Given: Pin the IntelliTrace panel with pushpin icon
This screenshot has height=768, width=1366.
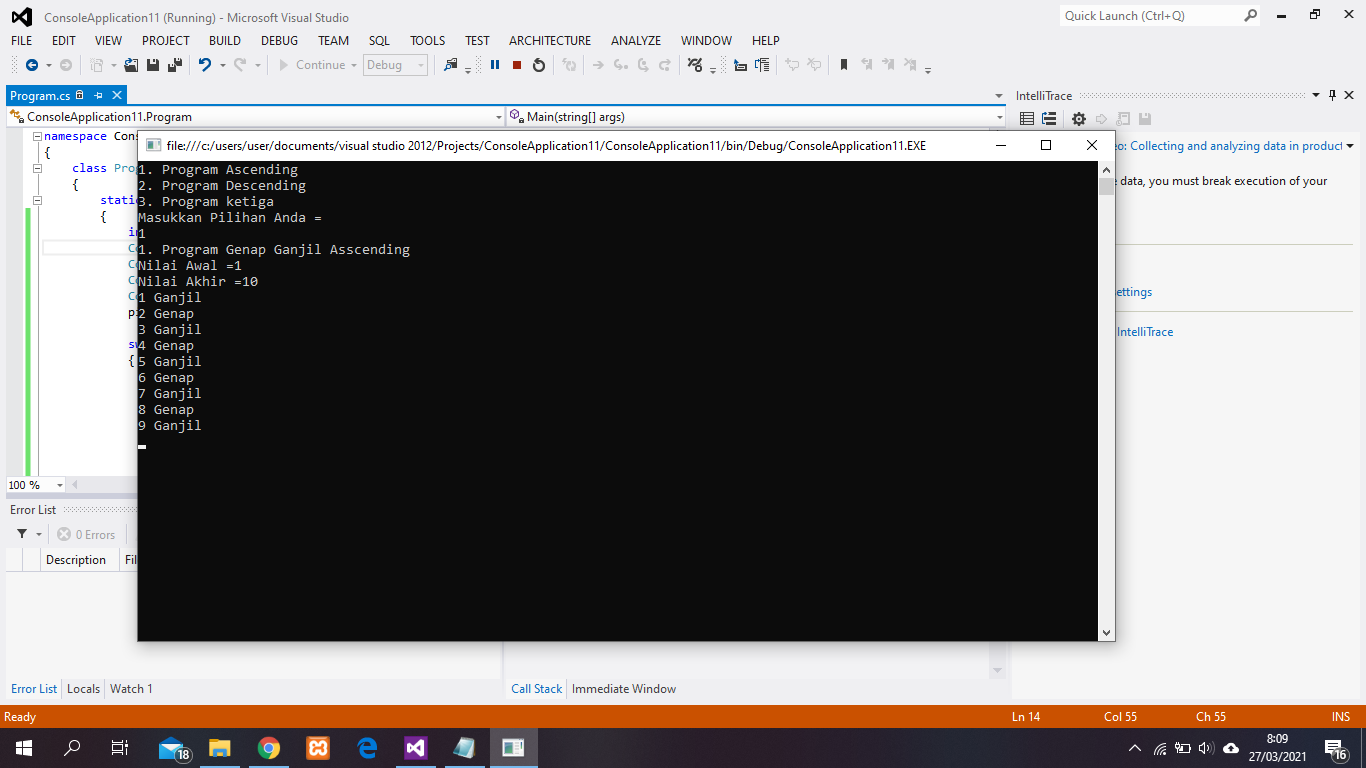Looking at the screenshot, I should [x=1332, y=95].
